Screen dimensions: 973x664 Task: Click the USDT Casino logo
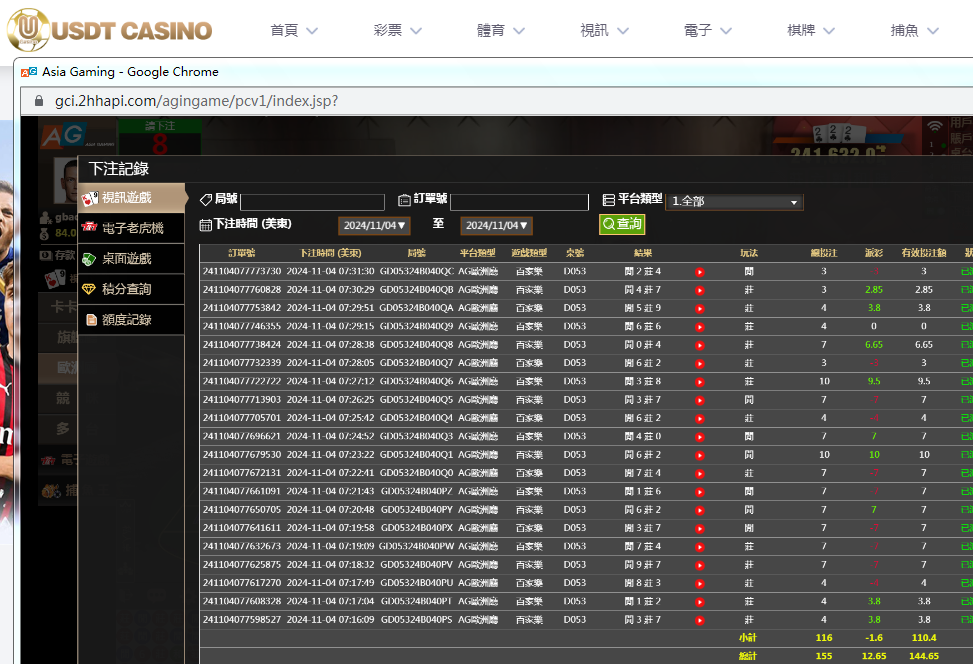pyautogui.click(x=110, y=30)
